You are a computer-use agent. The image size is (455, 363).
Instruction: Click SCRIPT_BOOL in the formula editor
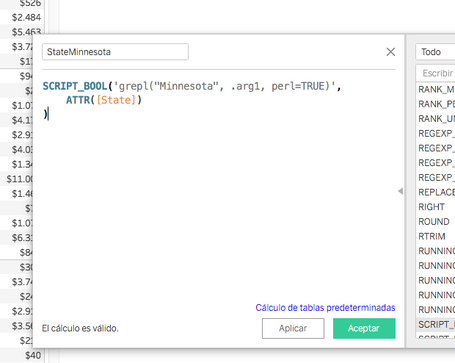pyautogui.click(x=75, y=86)
